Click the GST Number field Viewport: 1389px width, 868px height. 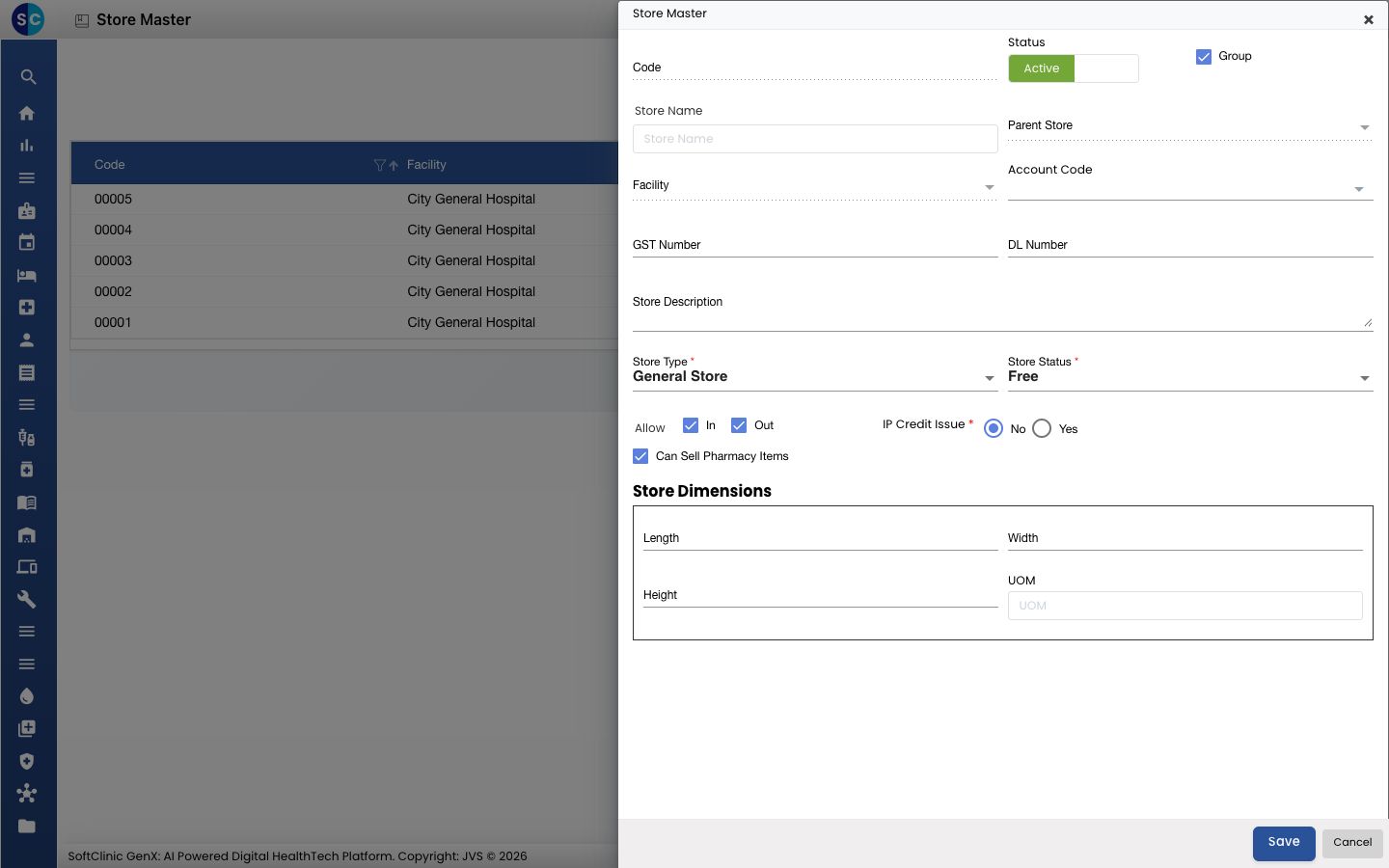(x=814, y=245)
